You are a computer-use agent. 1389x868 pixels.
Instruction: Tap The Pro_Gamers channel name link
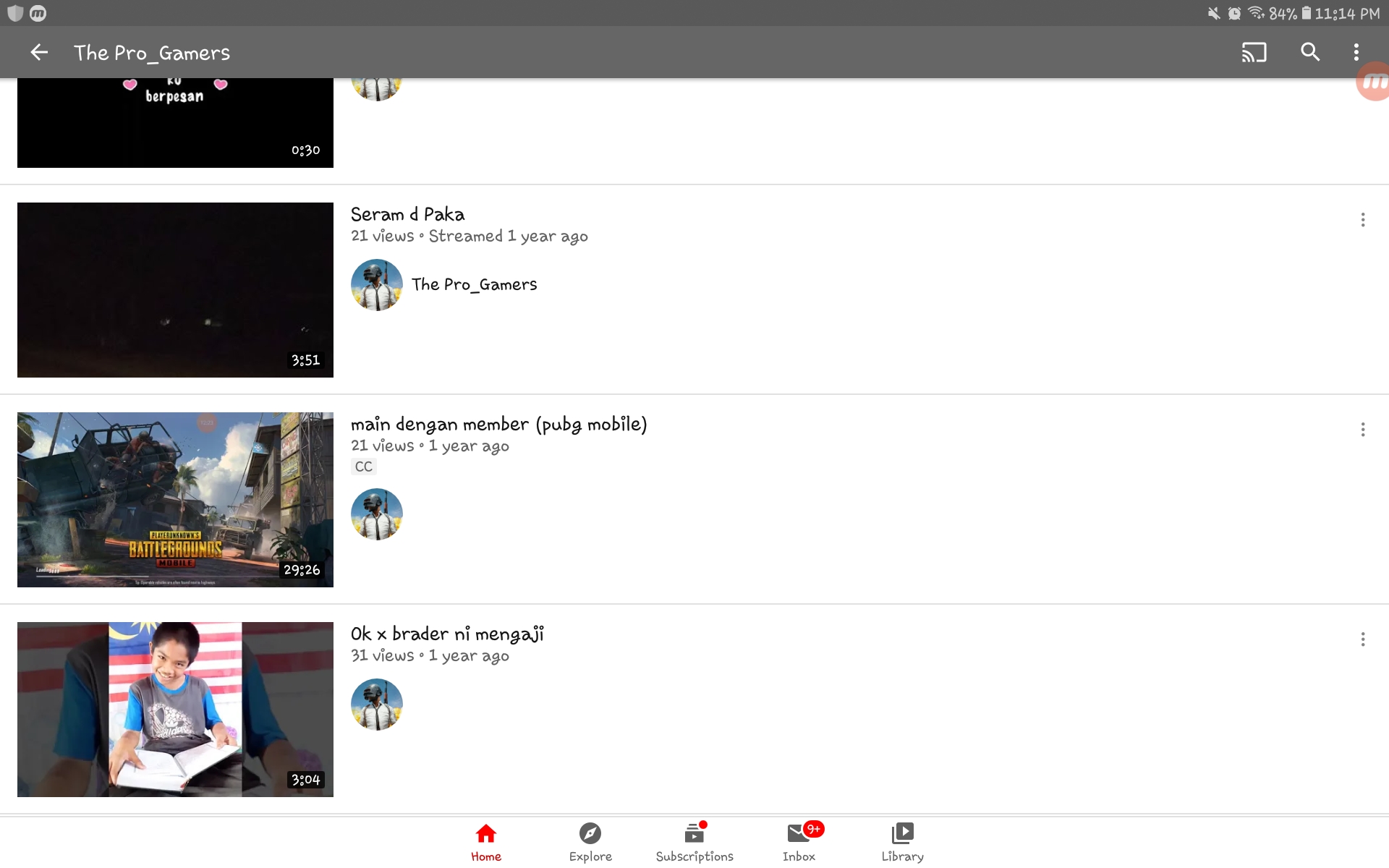click(x=475, y=284)
